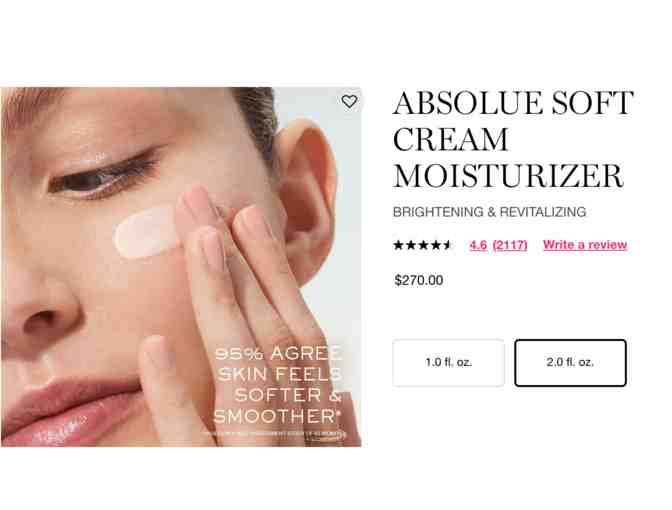Click the $270.00 price text

click(419, 280)
